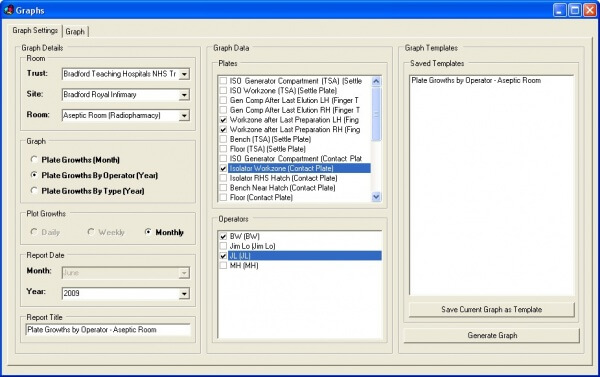The width and height of the screenshot is (600, 377).
Task: Select the Monthly plot growths option
Action: [148, 232]
